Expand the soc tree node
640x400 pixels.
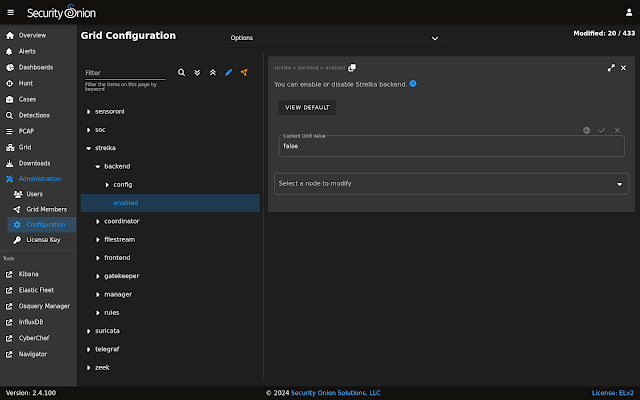[88, 130]
